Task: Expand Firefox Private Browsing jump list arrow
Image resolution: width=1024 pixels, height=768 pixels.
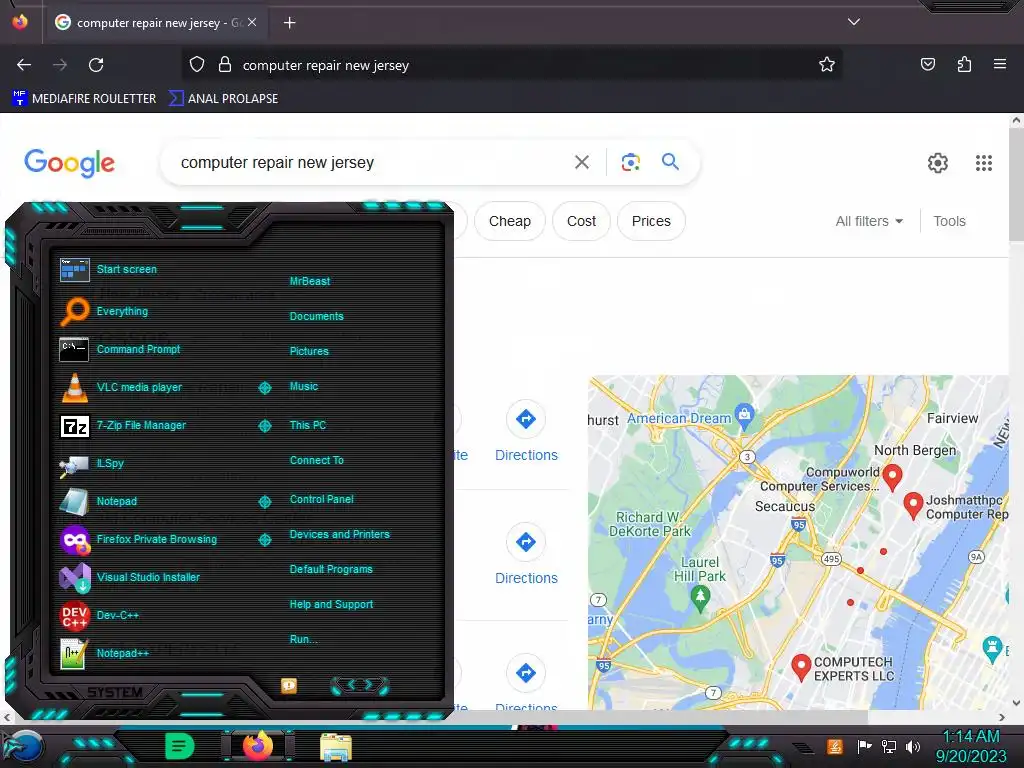Action: (x=264, y=539)
